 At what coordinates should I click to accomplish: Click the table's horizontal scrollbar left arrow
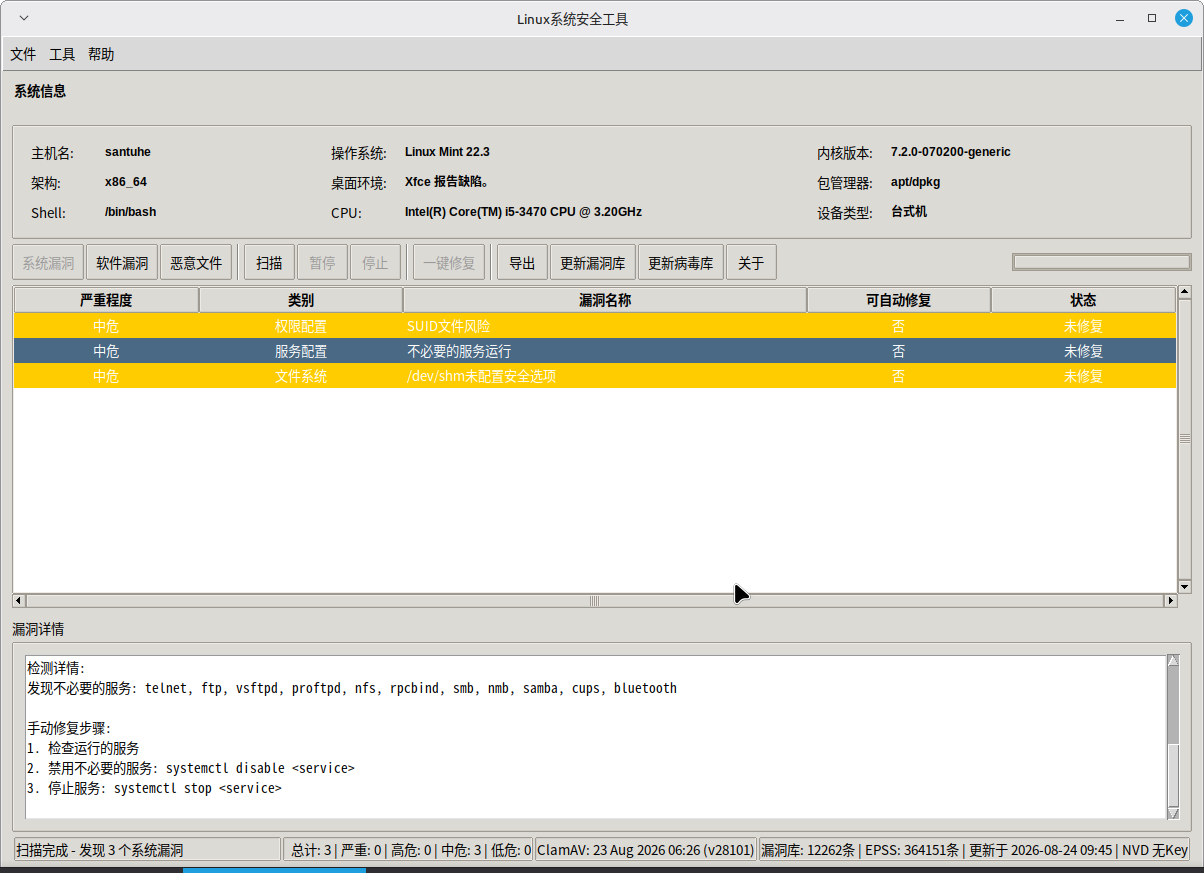18,601
